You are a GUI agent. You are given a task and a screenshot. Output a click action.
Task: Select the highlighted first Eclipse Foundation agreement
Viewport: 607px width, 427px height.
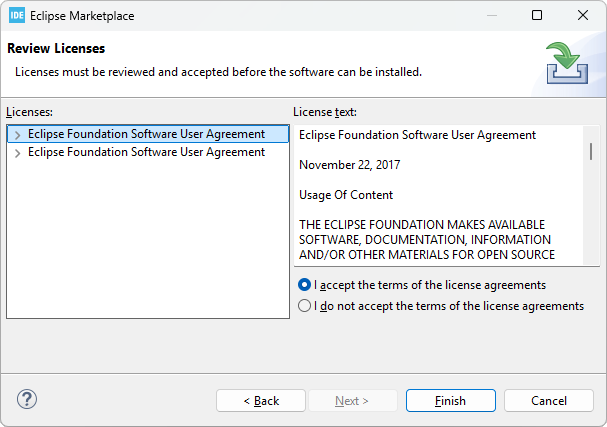point(146,134)
